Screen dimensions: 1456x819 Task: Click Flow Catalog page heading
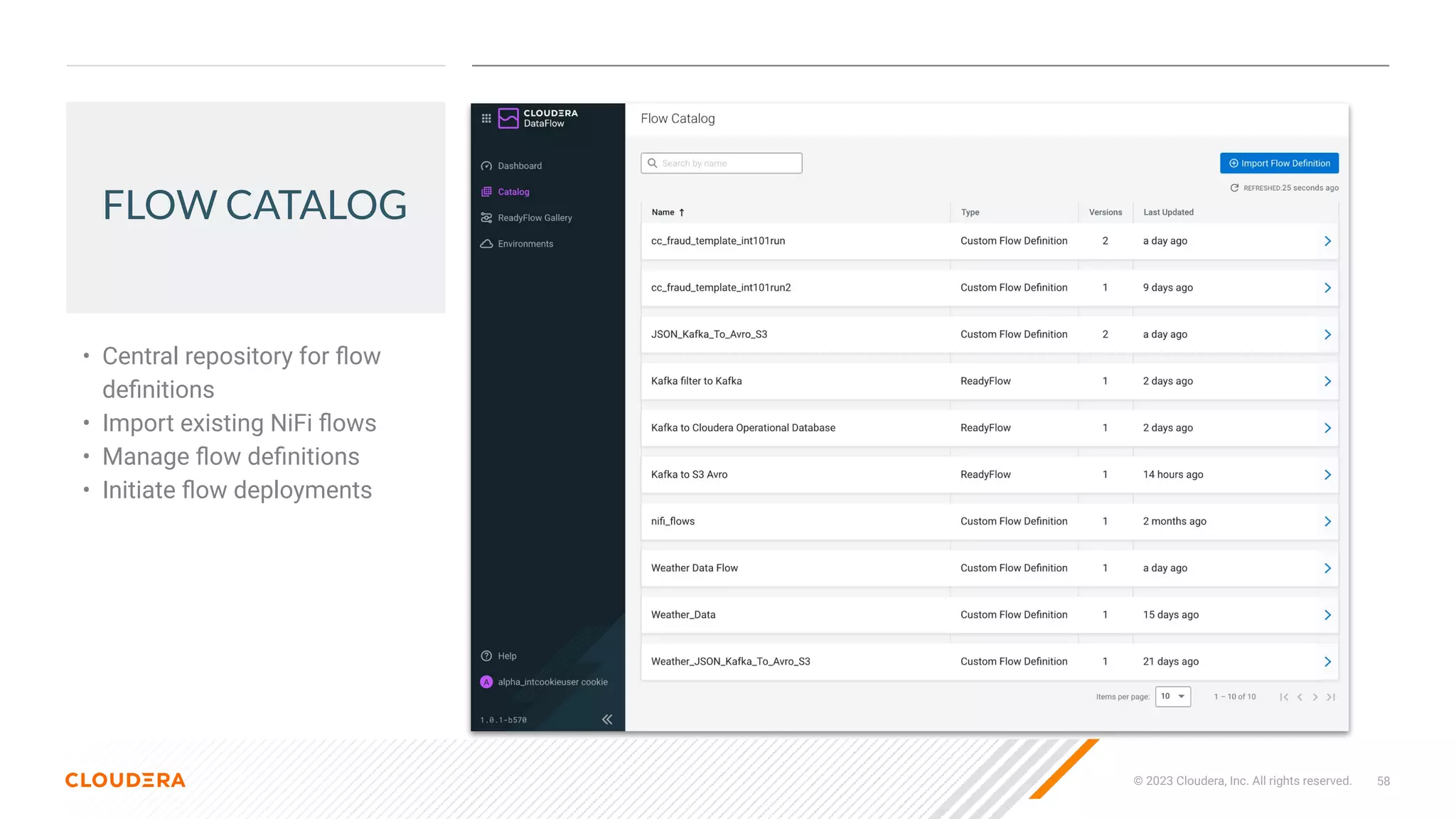[678, 119]
